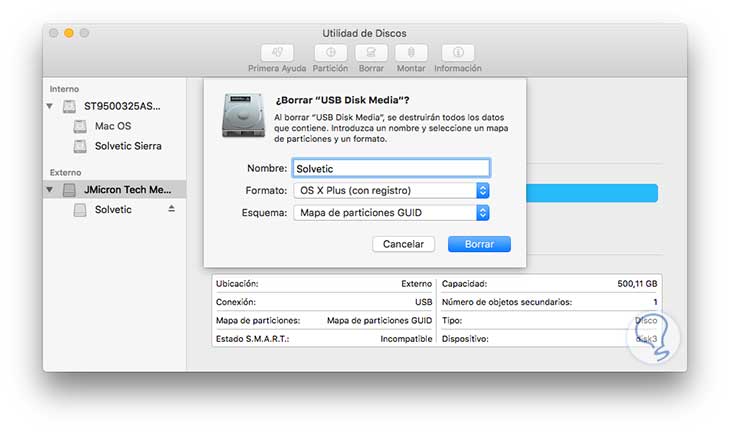This screenshot has width=730, height=433.
Task: Click the JMicron Tech disk icon
Action: pos(69,190)
